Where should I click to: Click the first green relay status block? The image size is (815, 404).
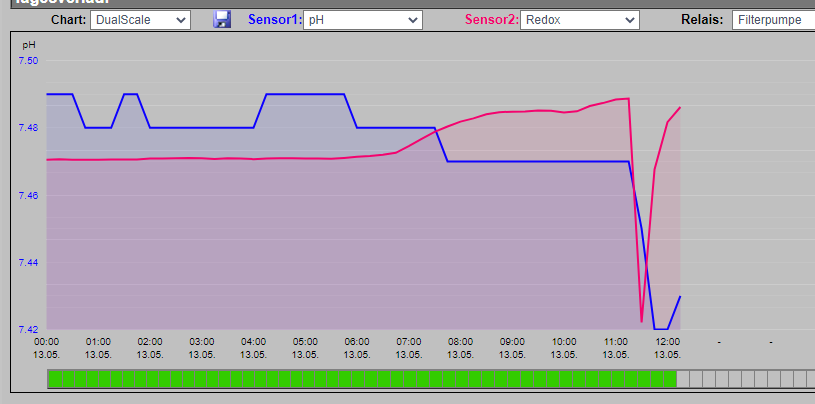click(x=55, y=379)
